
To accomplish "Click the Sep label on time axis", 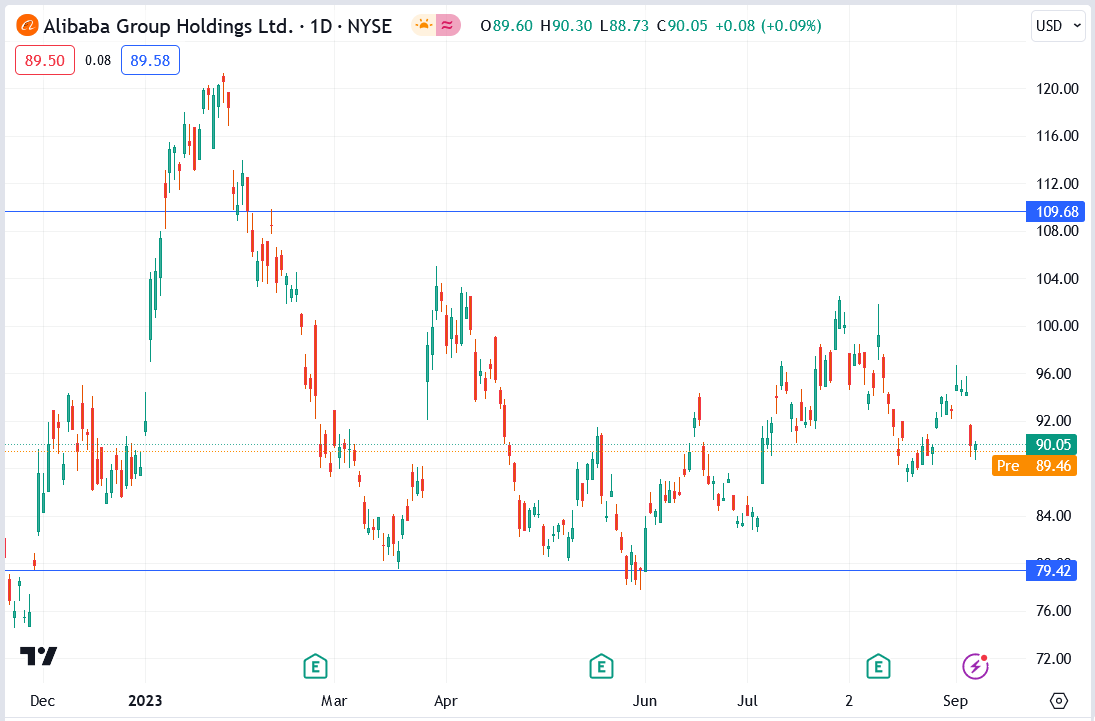I will 955,701.
